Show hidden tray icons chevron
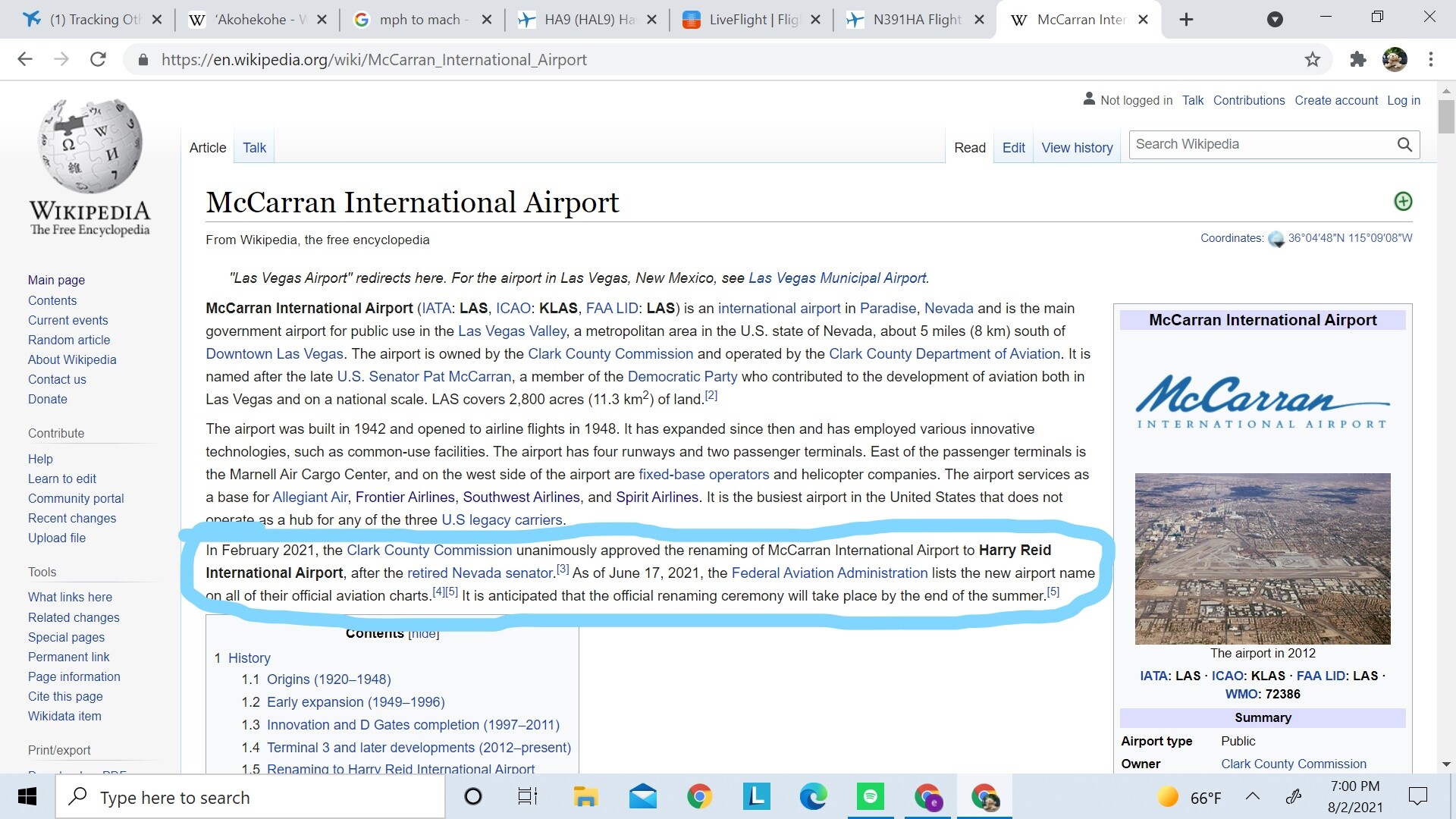The image size is (1456, 819). (1253, 796)
